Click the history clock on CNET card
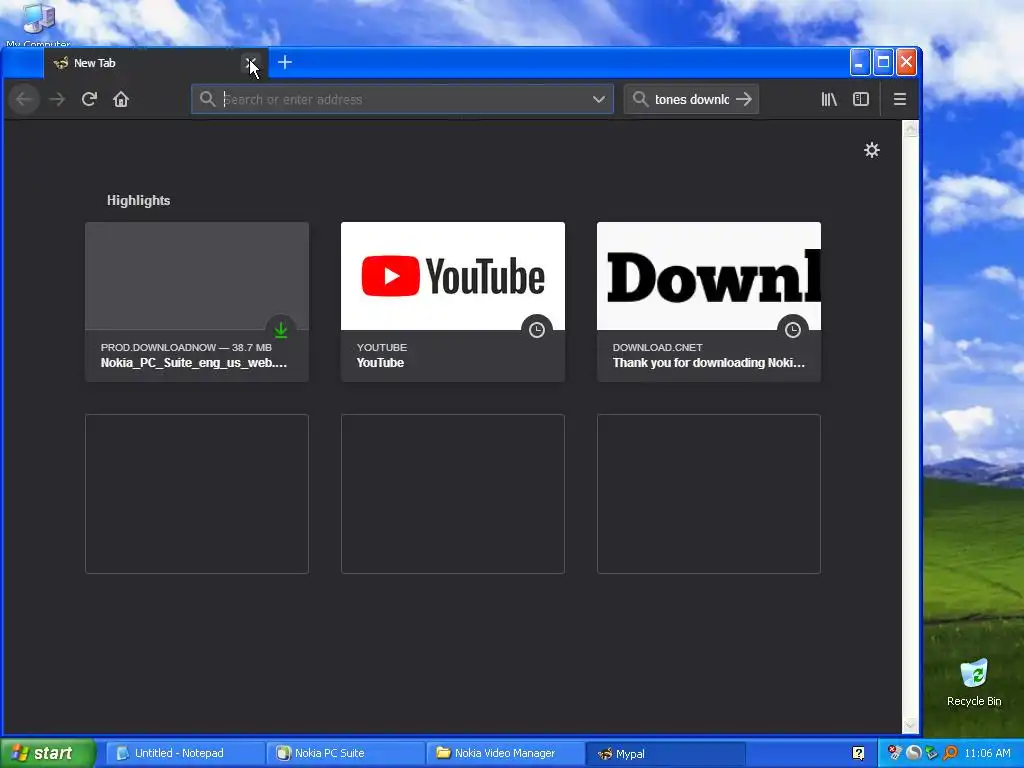The width and height of the screenshot is (1024, 768). (793, 330)
